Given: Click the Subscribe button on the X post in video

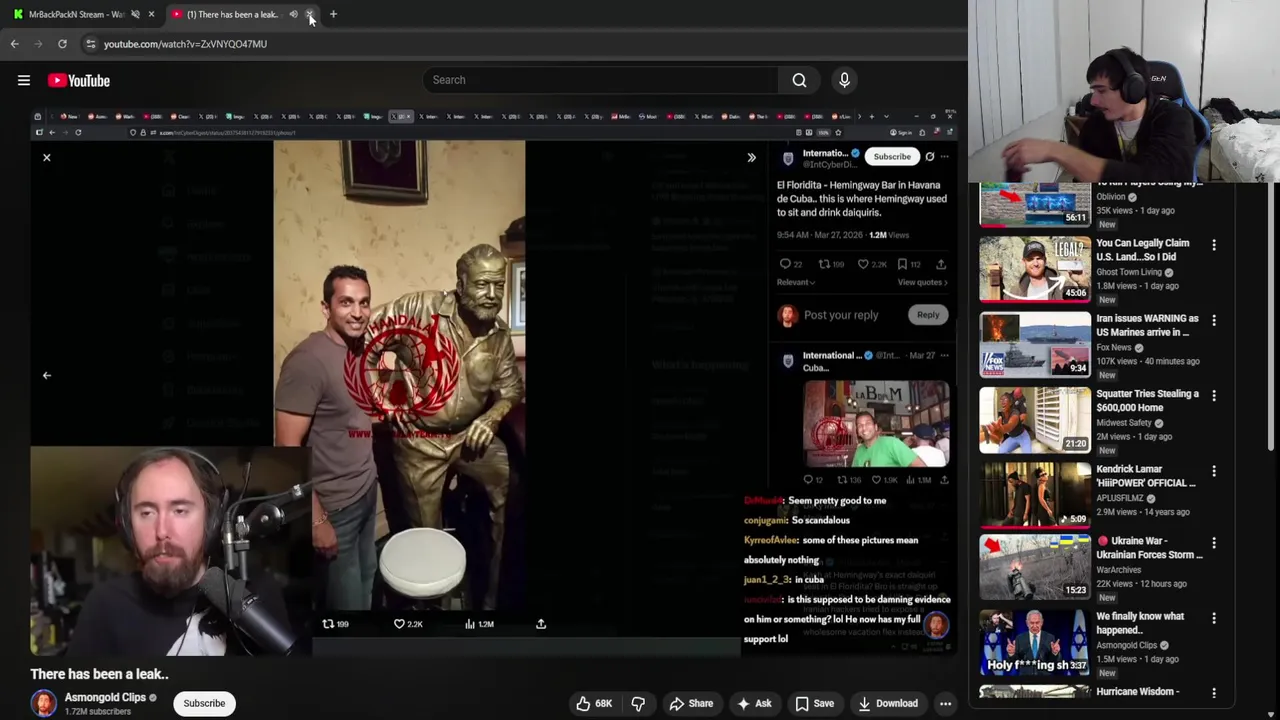Looking at the screenshot, I should point(892,157).
